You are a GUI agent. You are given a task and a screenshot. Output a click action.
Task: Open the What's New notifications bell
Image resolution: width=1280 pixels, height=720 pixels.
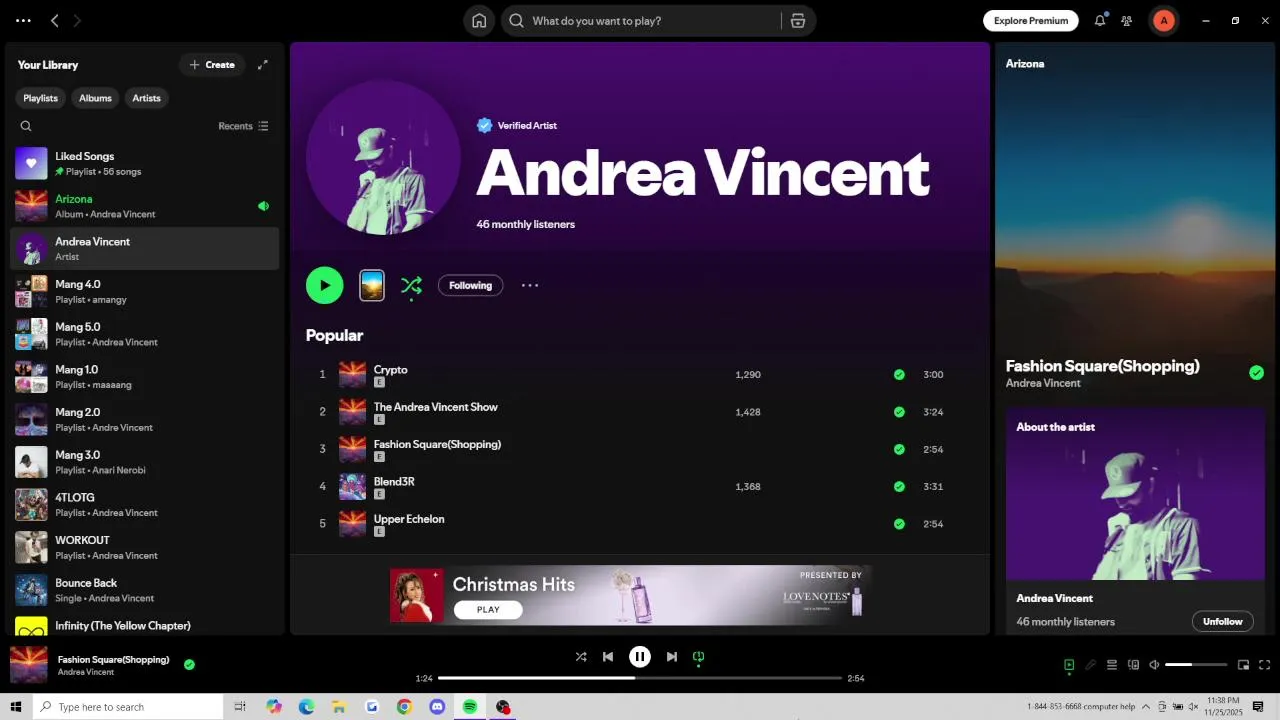tap(1100, 20)
